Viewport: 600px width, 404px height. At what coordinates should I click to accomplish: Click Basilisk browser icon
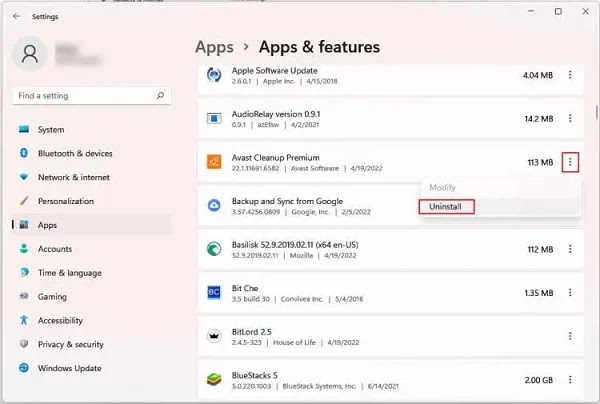[x=214, y=249]
